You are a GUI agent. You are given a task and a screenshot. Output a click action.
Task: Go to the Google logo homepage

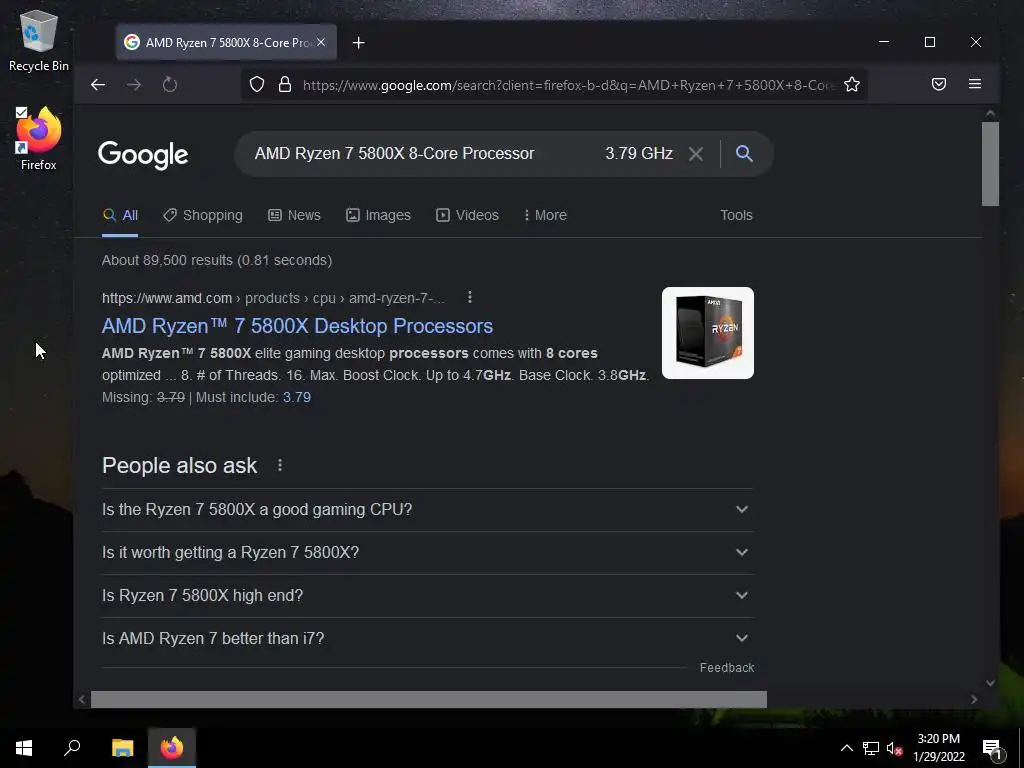[x=143, y=155]
